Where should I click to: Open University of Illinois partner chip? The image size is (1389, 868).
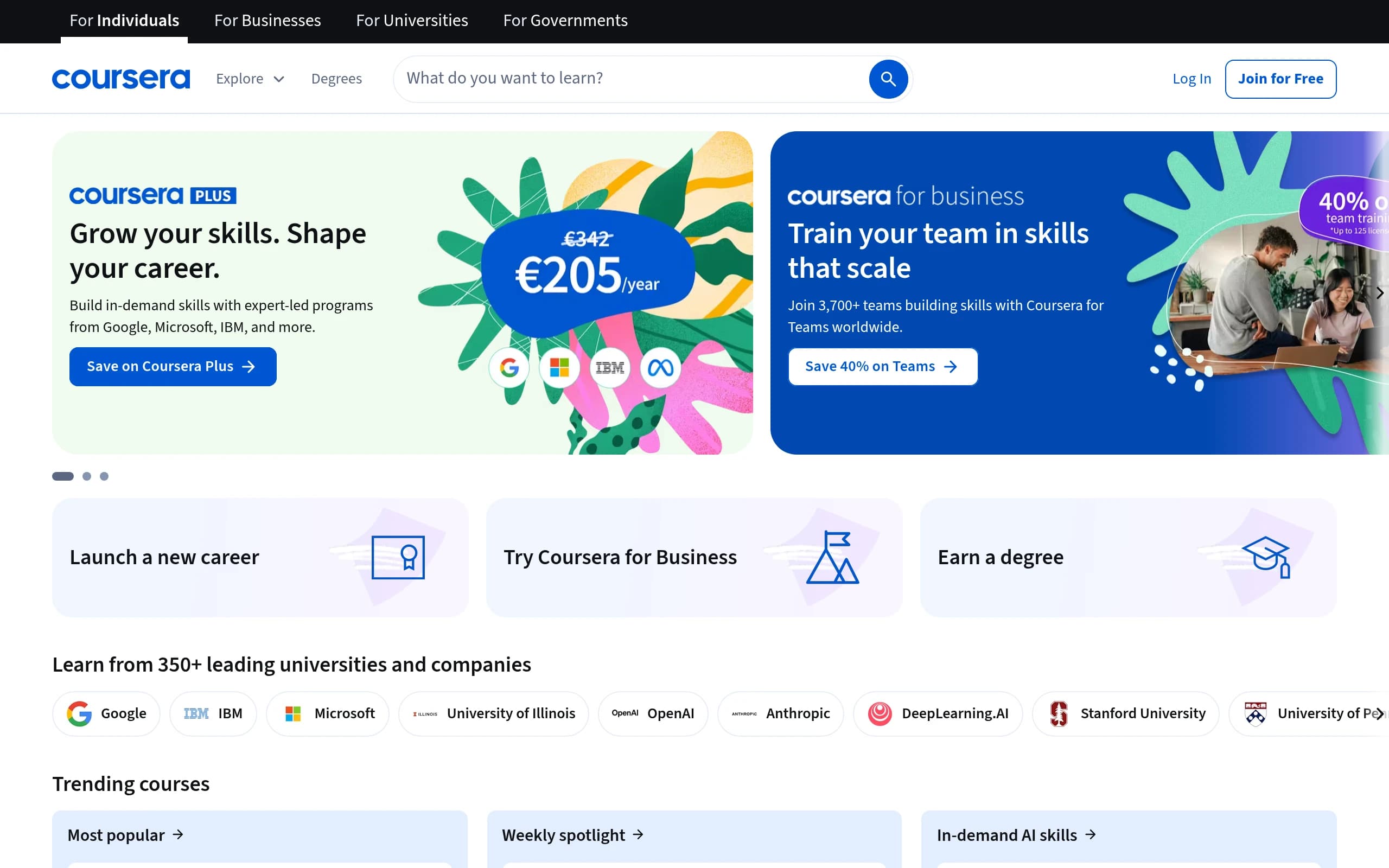tap(494, 713)
